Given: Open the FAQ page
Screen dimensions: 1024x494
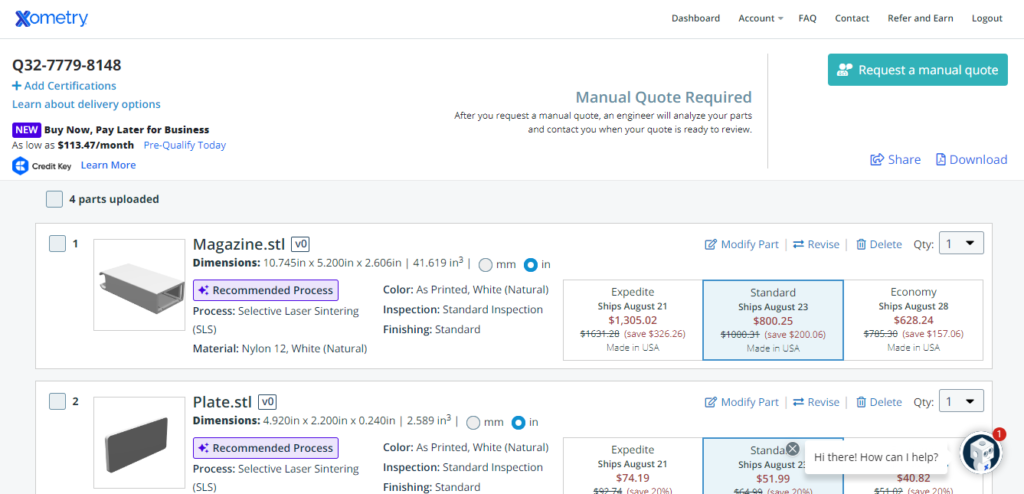Looking at the screenshot, I should [807, 18].
